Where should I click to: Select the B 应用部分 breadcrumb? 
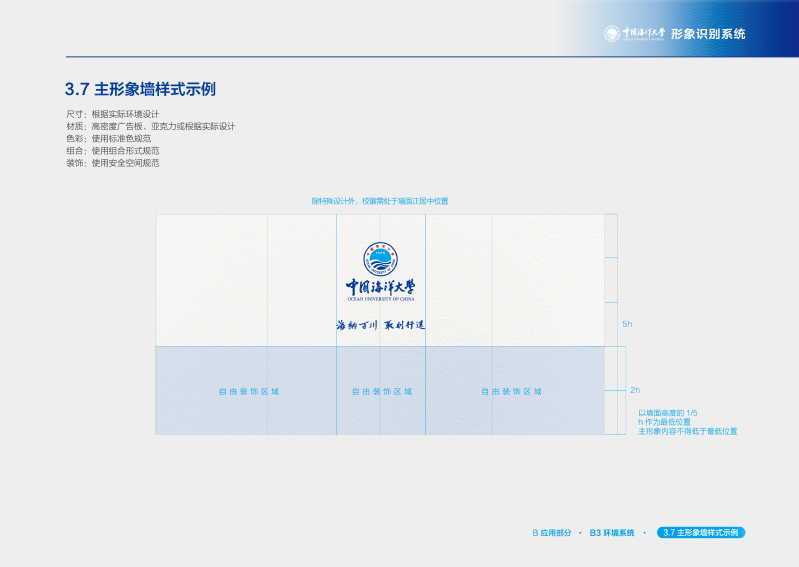(x=552, y=533)
